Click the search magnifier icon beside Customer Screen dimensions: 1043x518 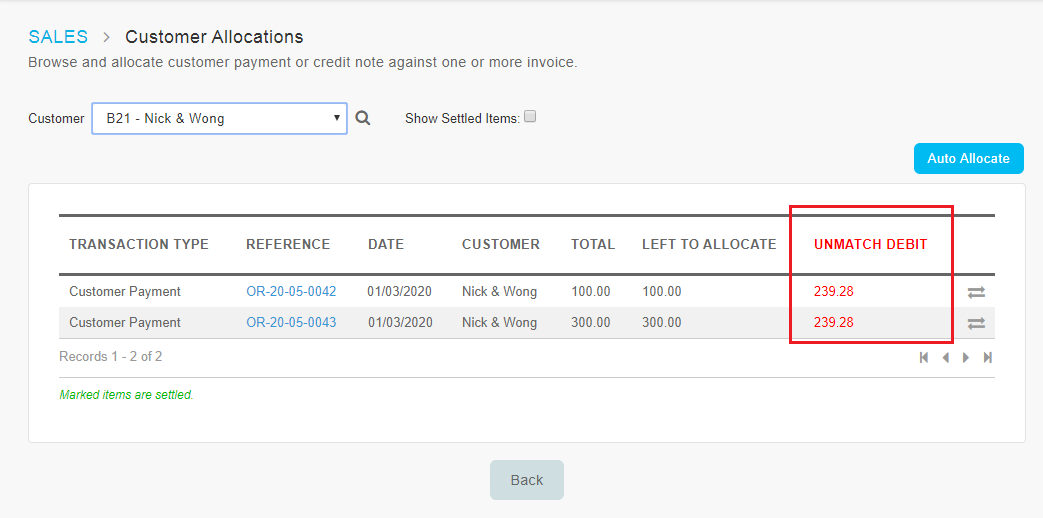click(363, 118)
